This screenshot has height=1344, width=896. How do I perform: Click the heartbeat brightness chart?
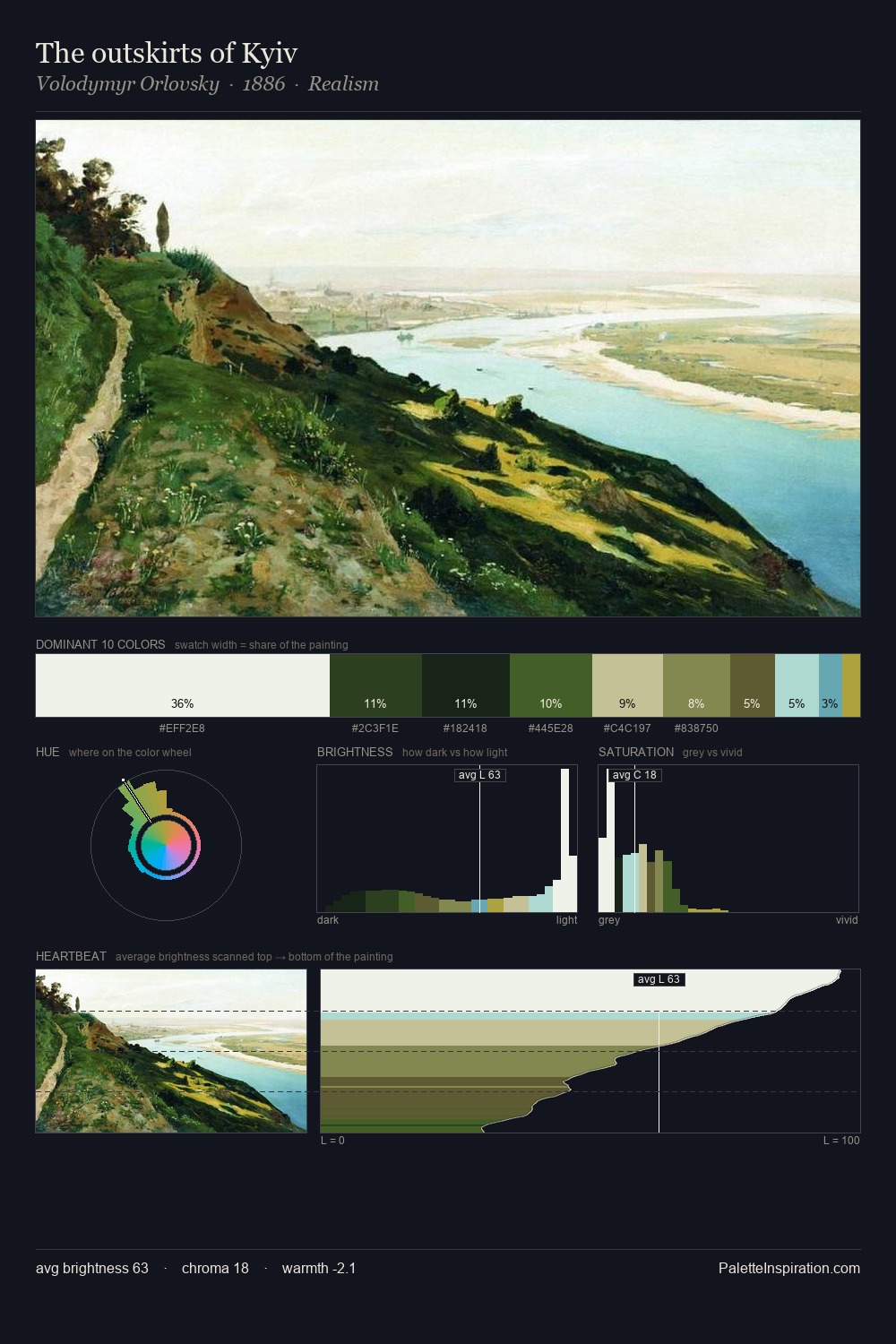(x=590, y=1051)
